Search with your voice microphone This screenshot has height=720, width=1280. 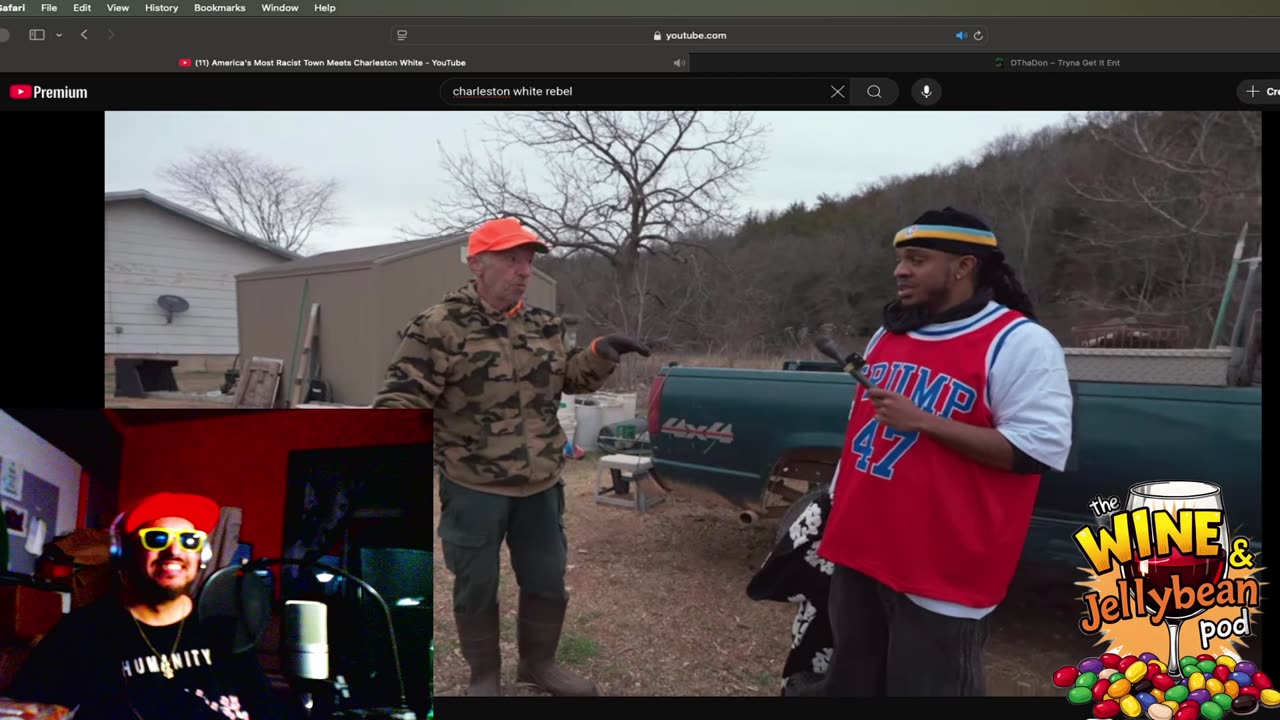pyautogui.click(x=926, y=91)
